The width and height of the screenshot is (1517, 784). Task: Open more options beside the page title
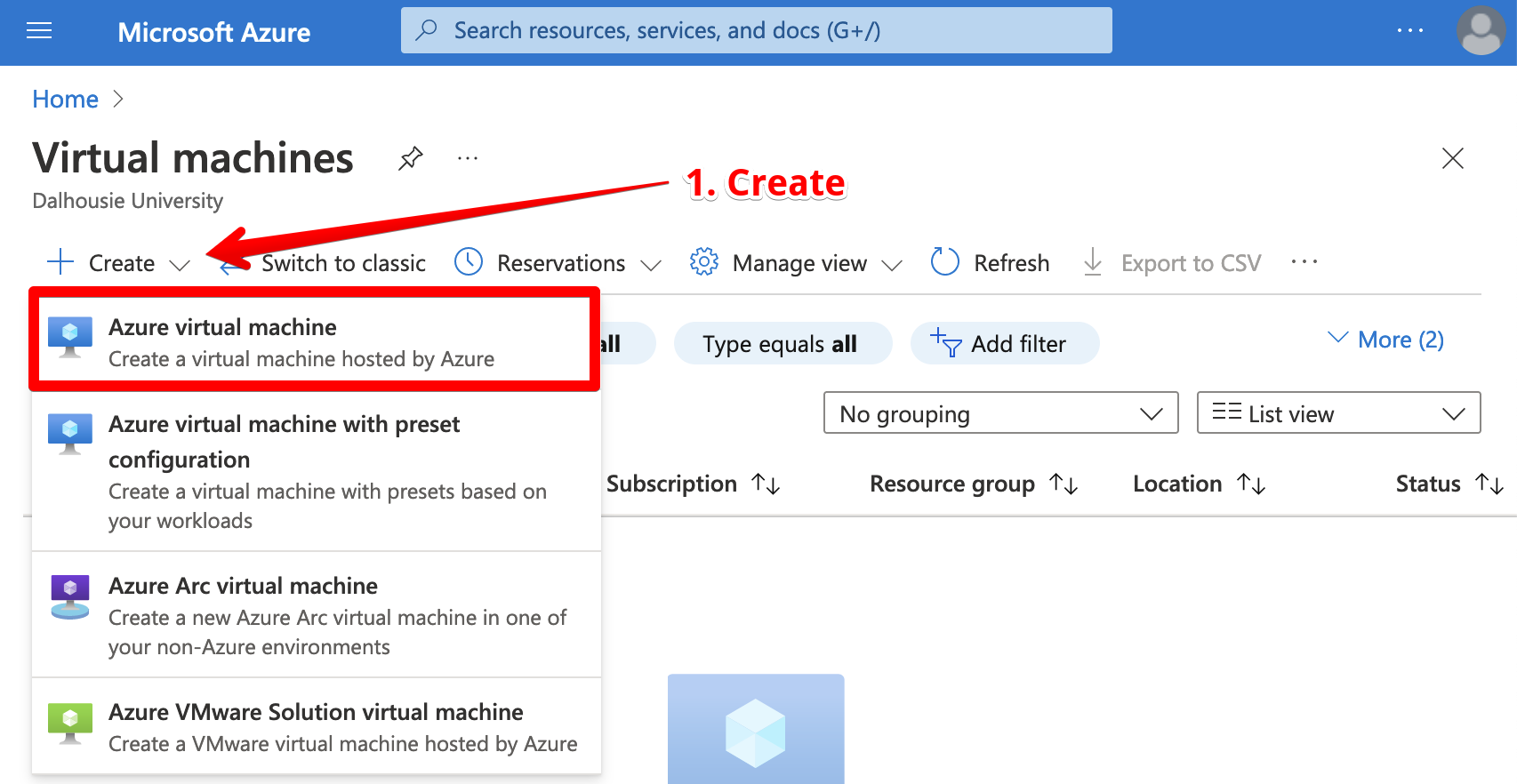click(468, 159)
